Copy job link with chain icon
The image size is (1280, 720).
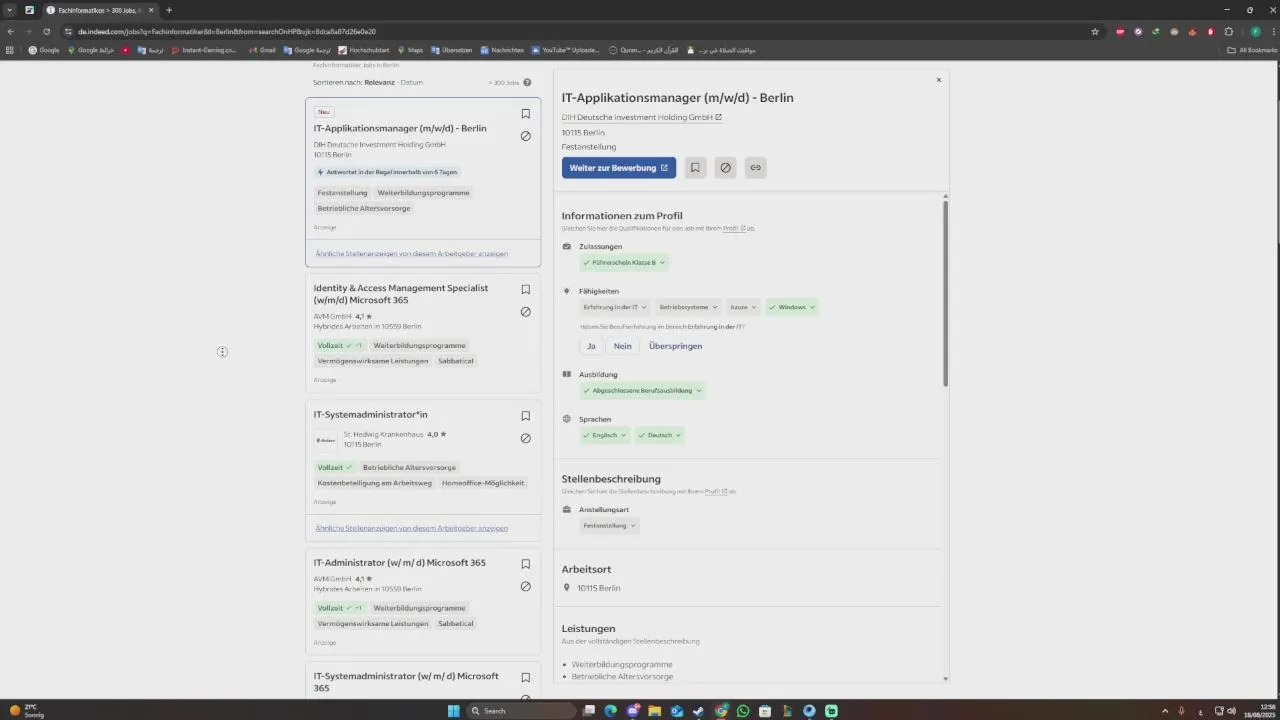(x=755, y=168)
